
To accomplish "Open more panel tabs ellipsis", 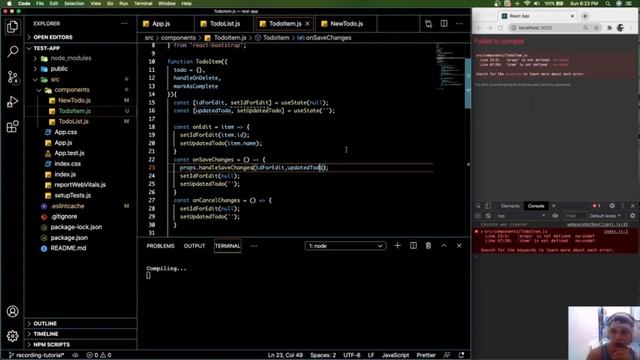I will point(254,246).
